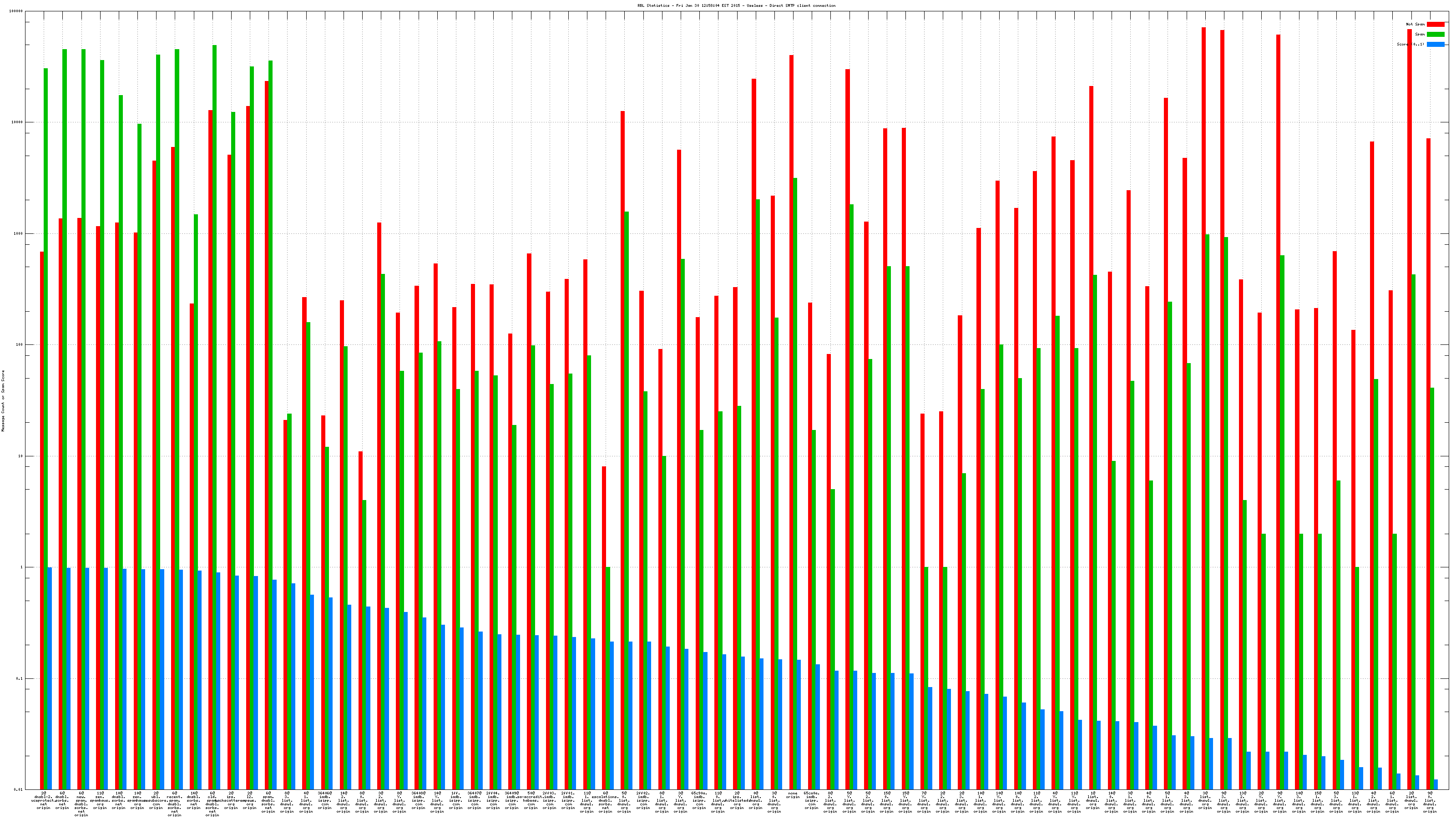Click the red Not Spam legend swatch
1456x819 pixels.
coord(1435,24)
